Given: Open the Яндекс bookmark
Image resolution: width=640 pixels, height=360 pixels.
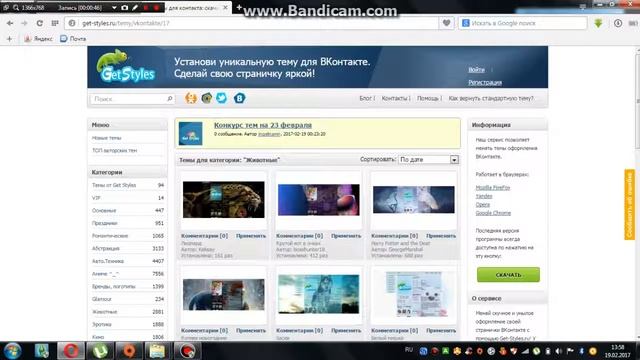Looking at the screenshot, I should [x=38, y=39].
